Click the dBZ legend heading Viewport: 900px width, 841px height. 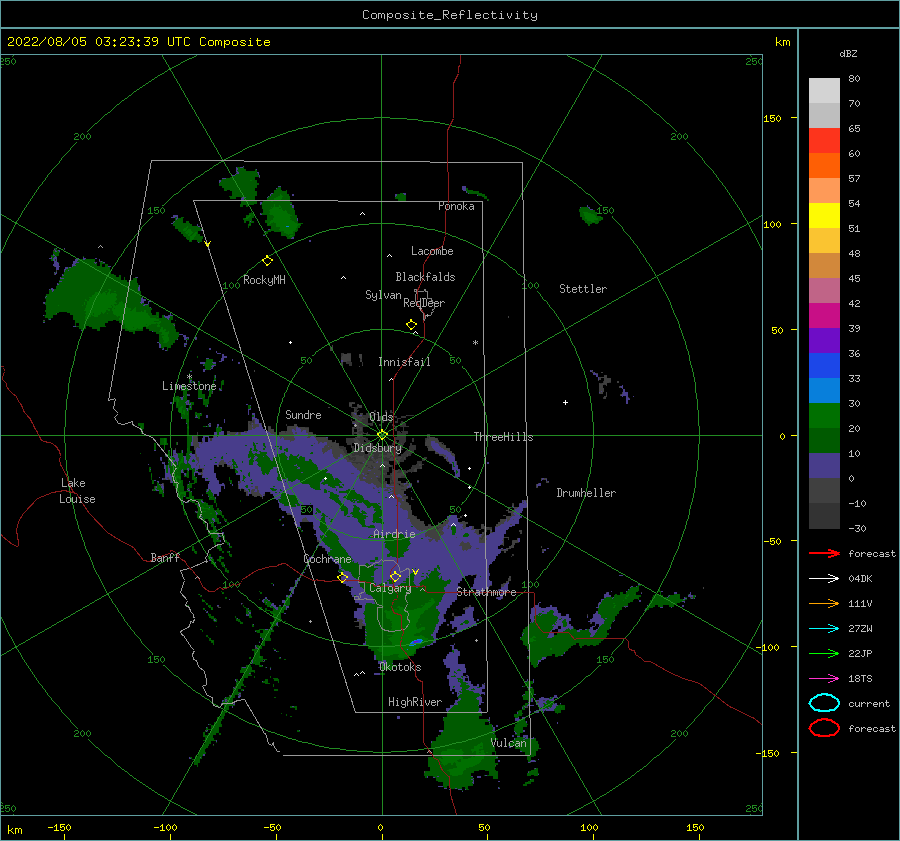point(848,53)
